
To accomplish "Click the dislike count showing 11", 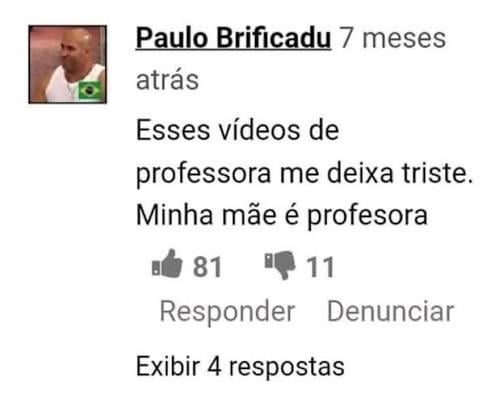I will coord(320,267).
